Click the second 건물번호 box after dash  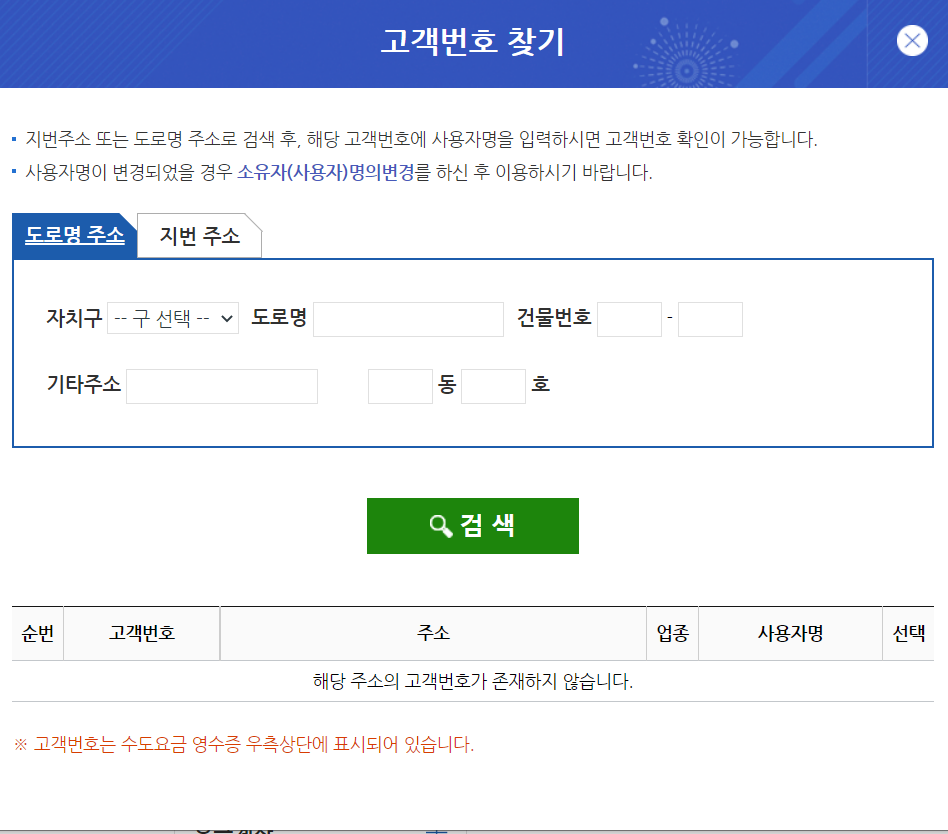(710, 319)
